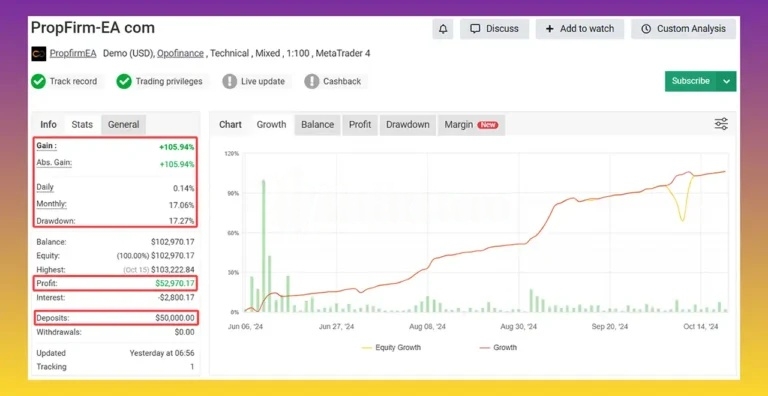This screenshot has width=768, height=396.
Task: Open Custom Analysis
Action: pyautogui.click(x=683, y=29)
